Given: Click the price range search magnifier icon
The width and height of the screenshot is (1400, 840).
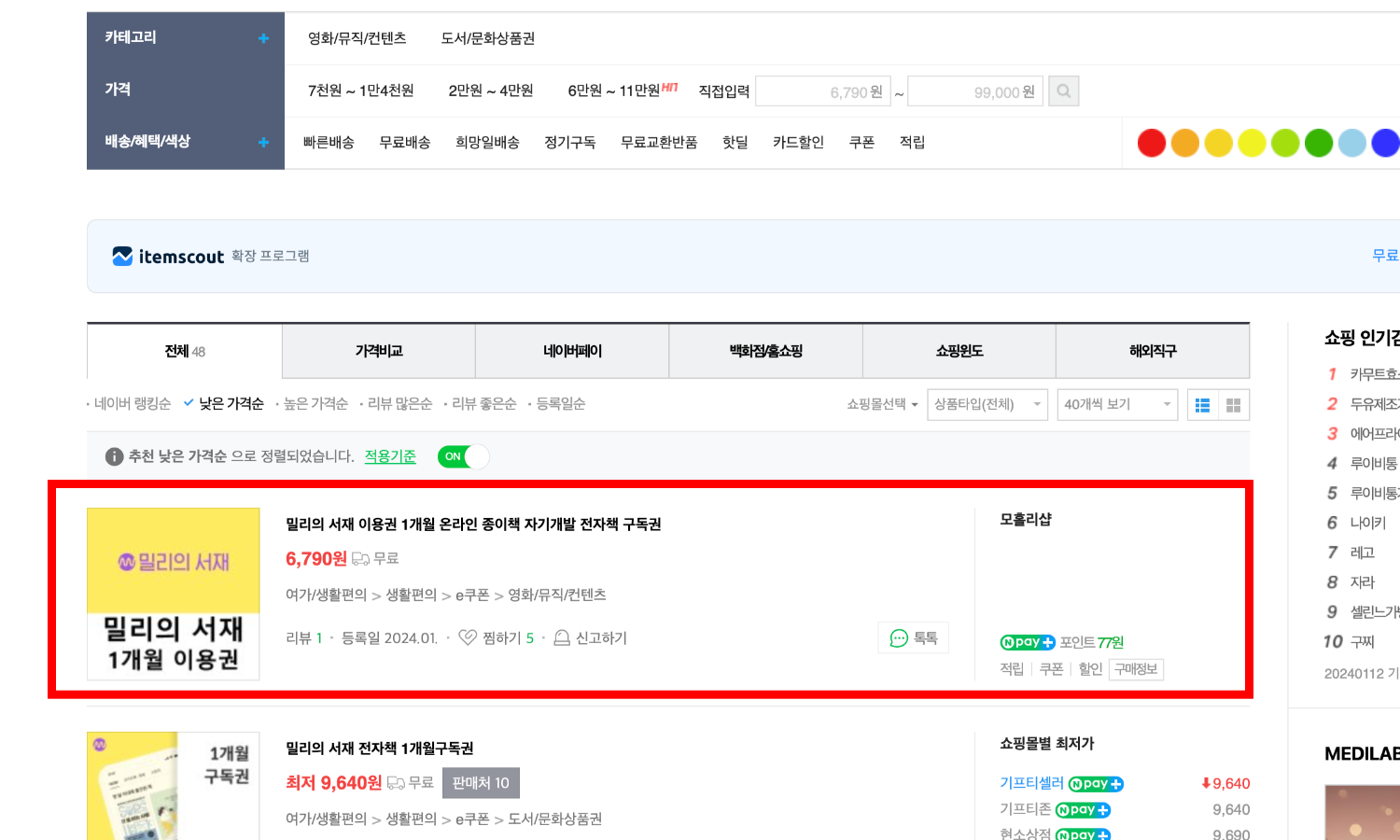Looking at the screenshot, I should pyautogui.click(x=1063, y=91).
